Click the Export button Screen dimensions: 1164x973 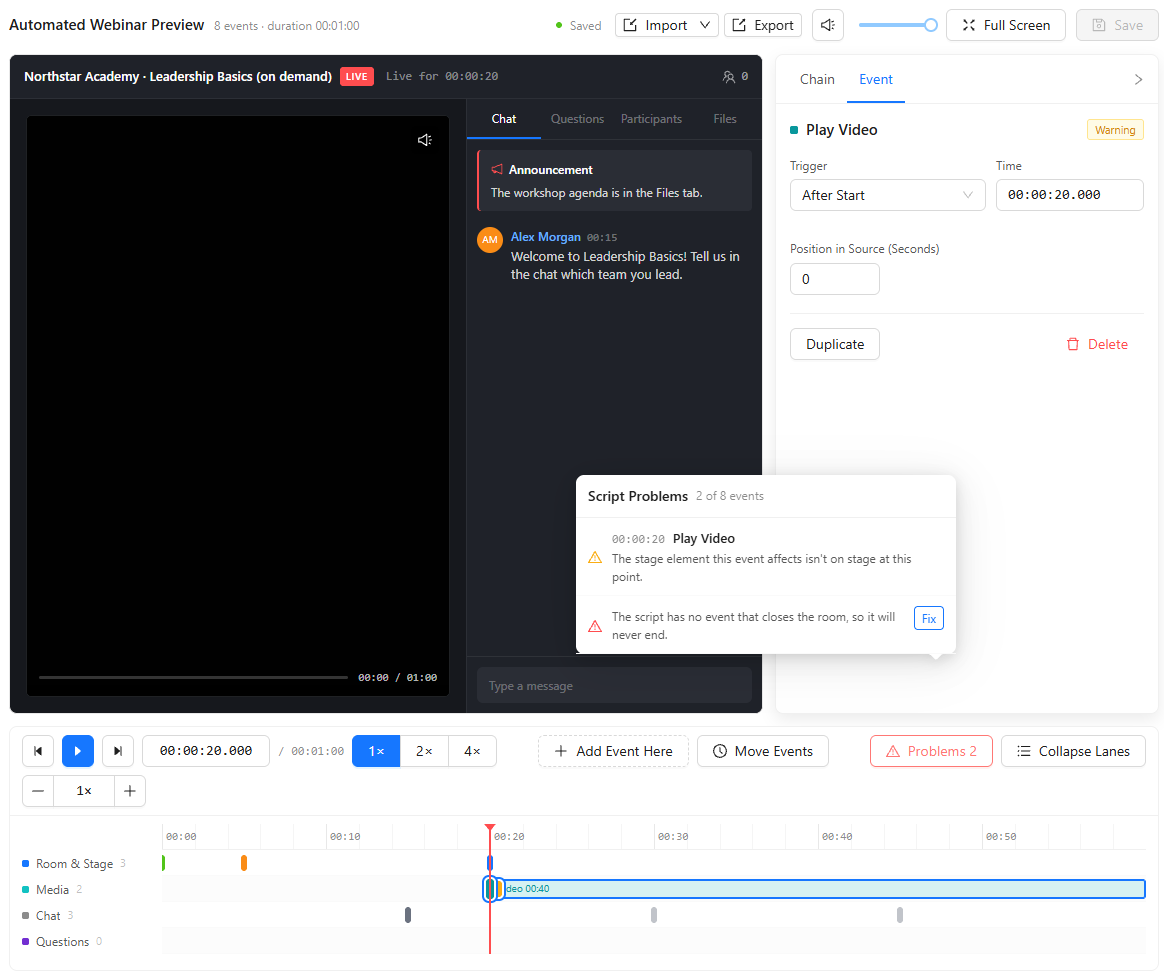coord(763,25)
